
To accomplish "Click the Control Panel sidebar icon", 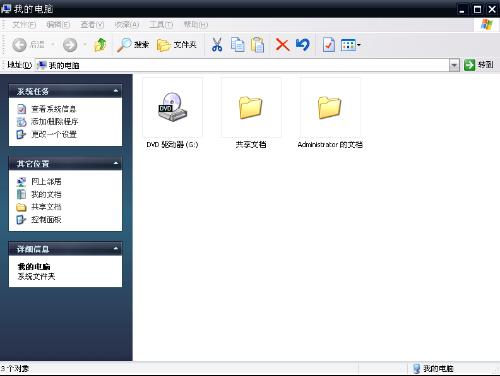I will 21,219.
